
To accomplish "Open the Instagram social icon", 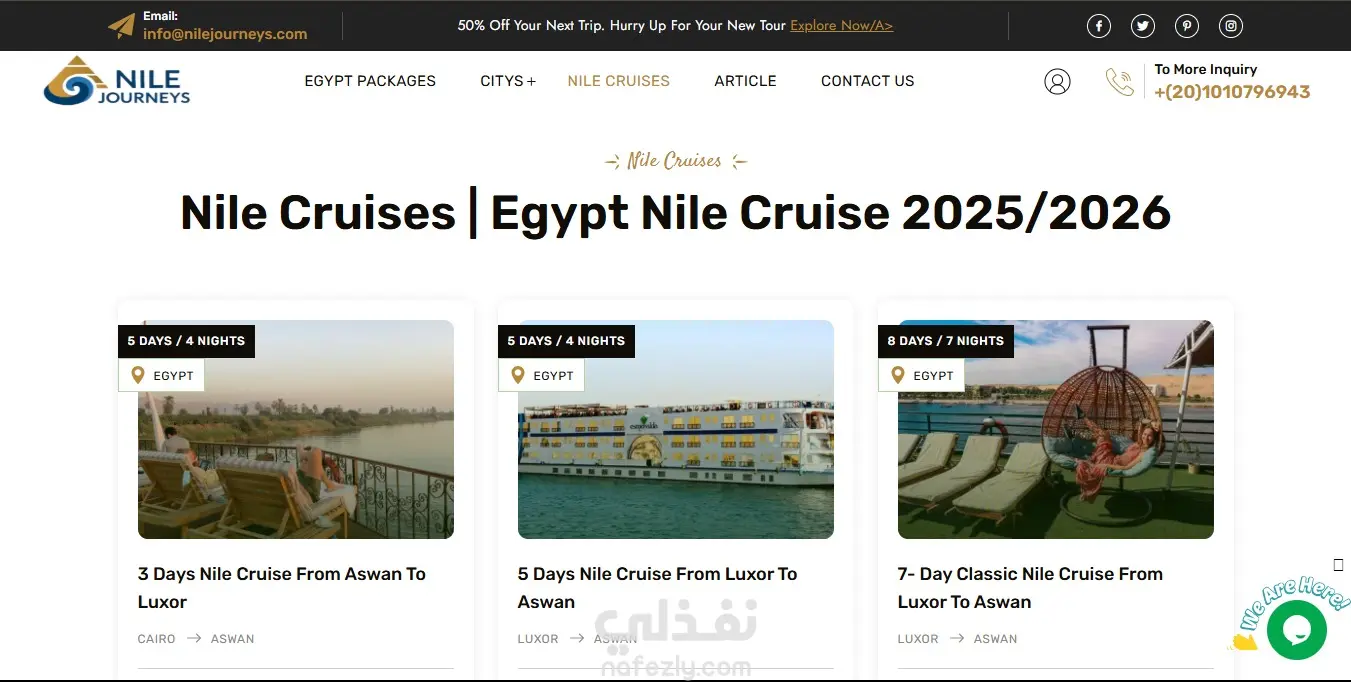I will pos(1231,27).
